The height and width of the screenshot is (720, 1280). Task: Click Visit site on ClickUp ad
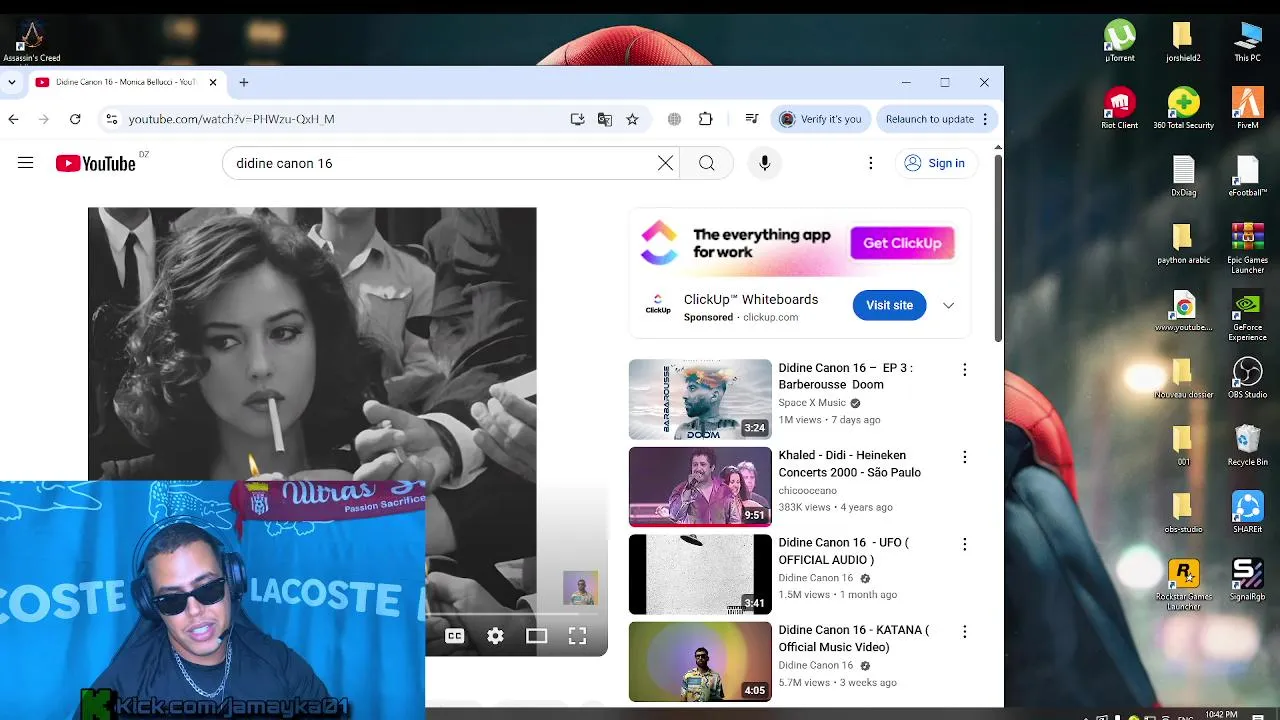pos(889,305)
